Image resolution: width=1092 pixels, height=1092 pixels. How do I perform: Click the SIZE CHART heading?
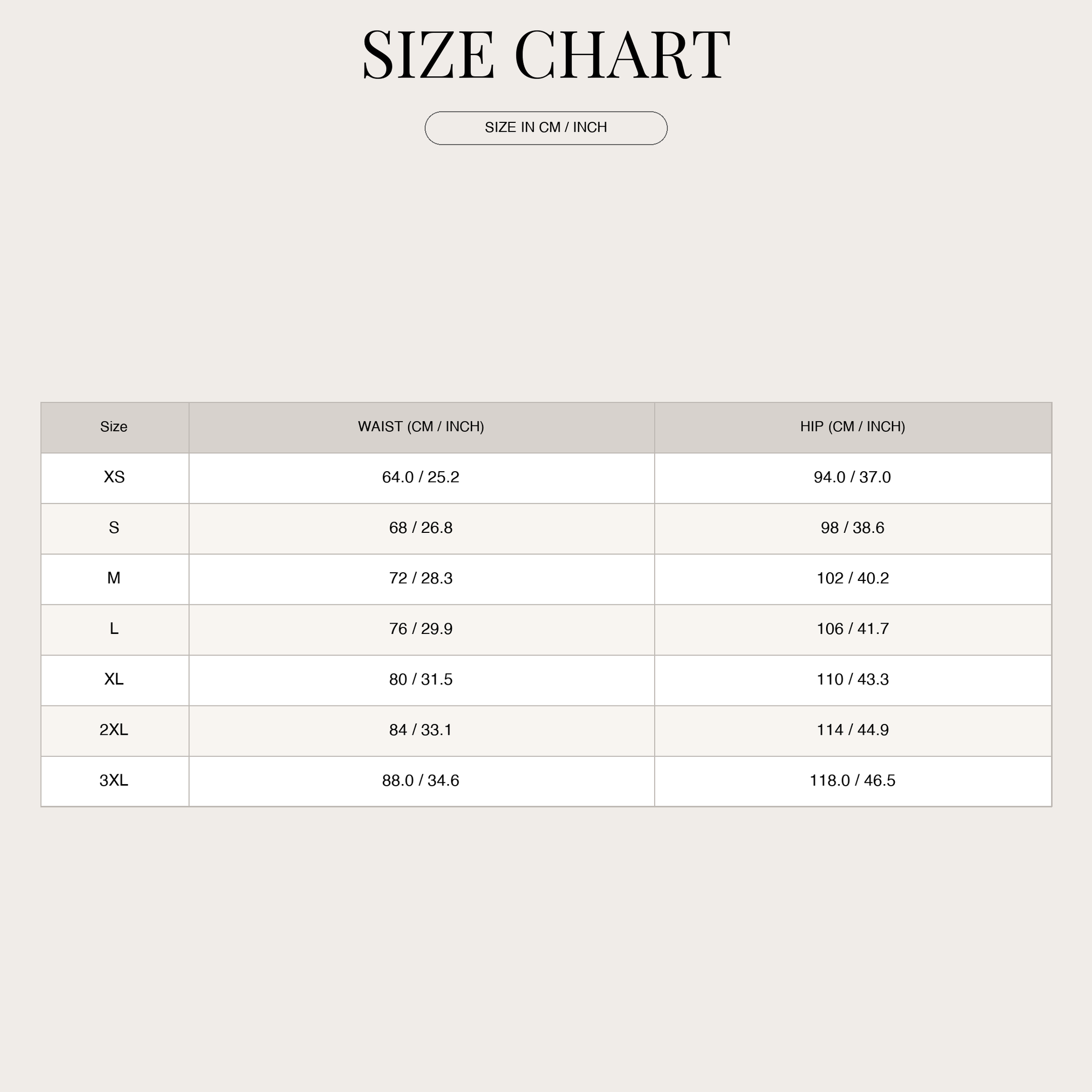tap(546, 55)
